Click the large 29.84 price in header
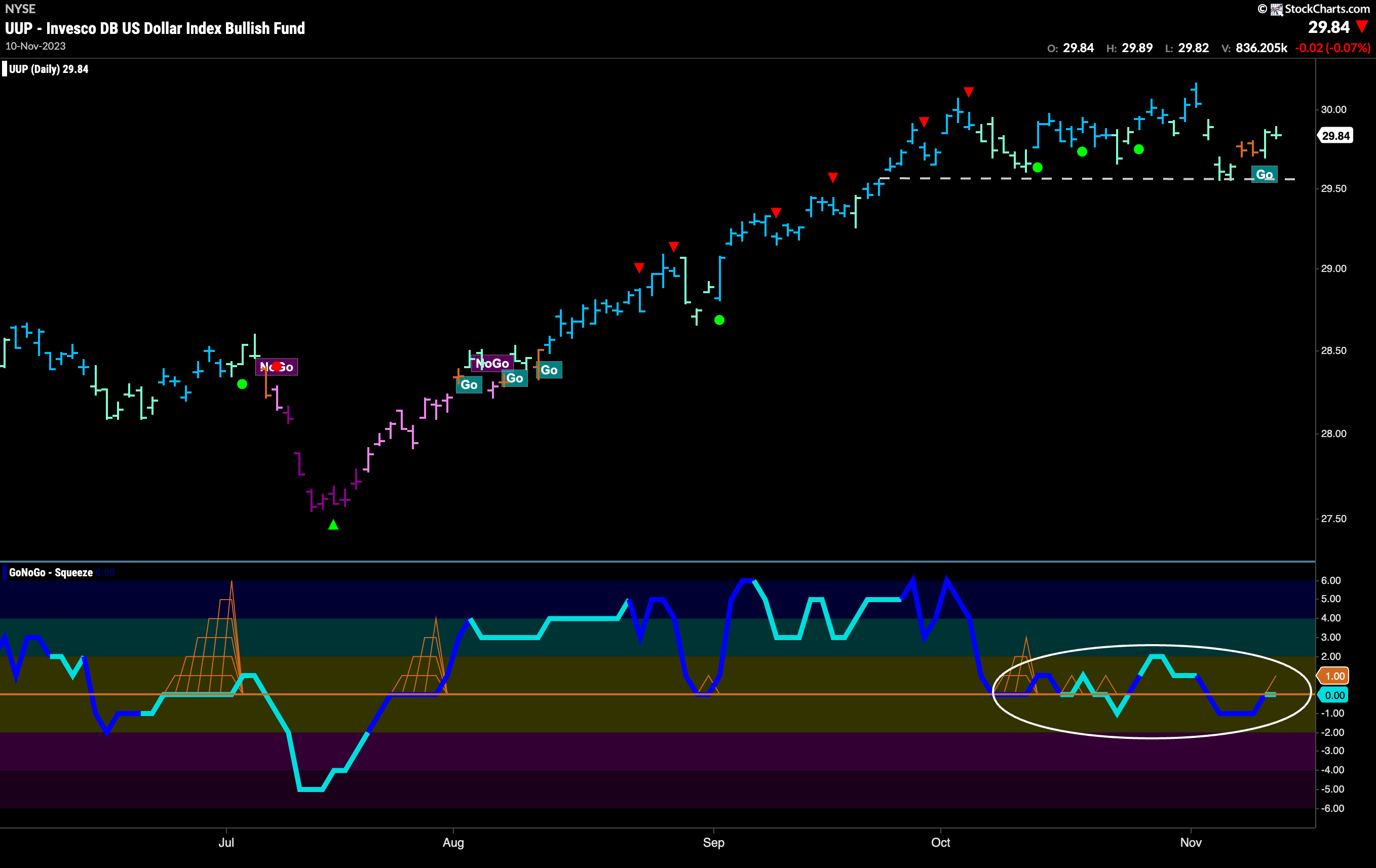This screenshot has height=868, width=1376. tap(1328, 27)
